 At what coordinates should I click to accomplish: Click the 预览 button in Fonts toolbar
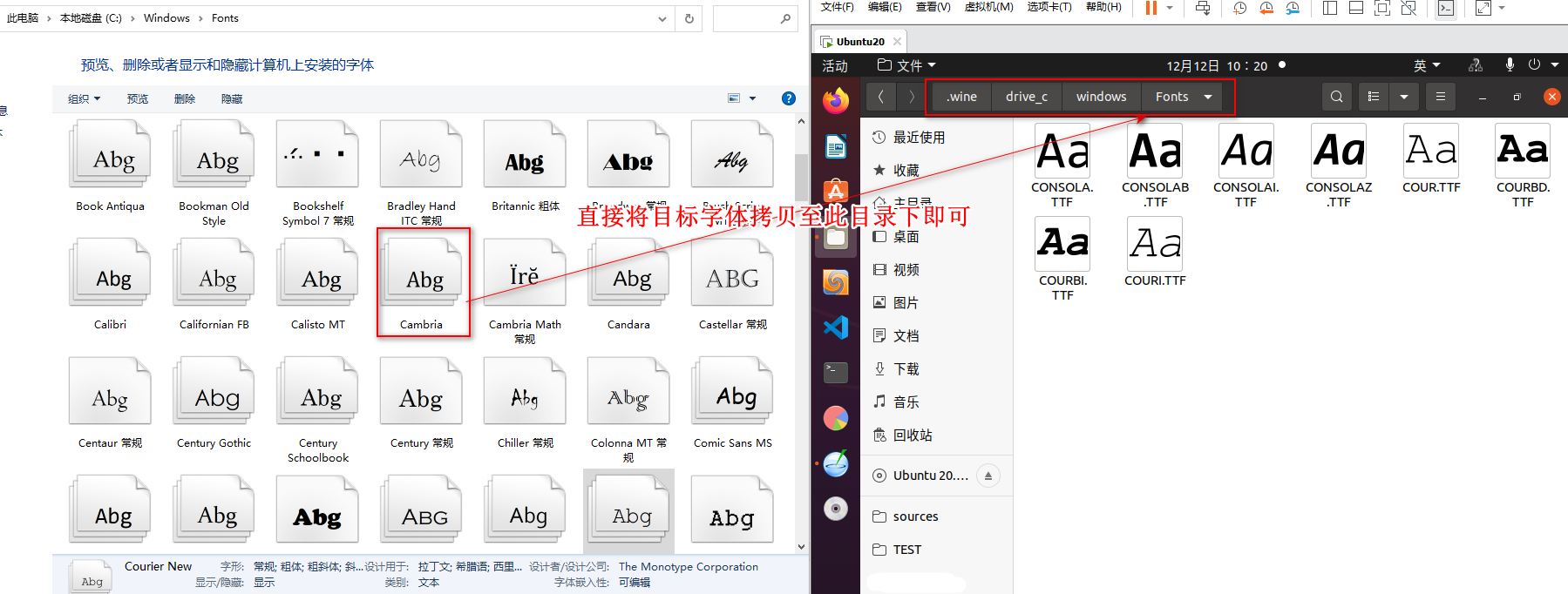coord(138,99)
